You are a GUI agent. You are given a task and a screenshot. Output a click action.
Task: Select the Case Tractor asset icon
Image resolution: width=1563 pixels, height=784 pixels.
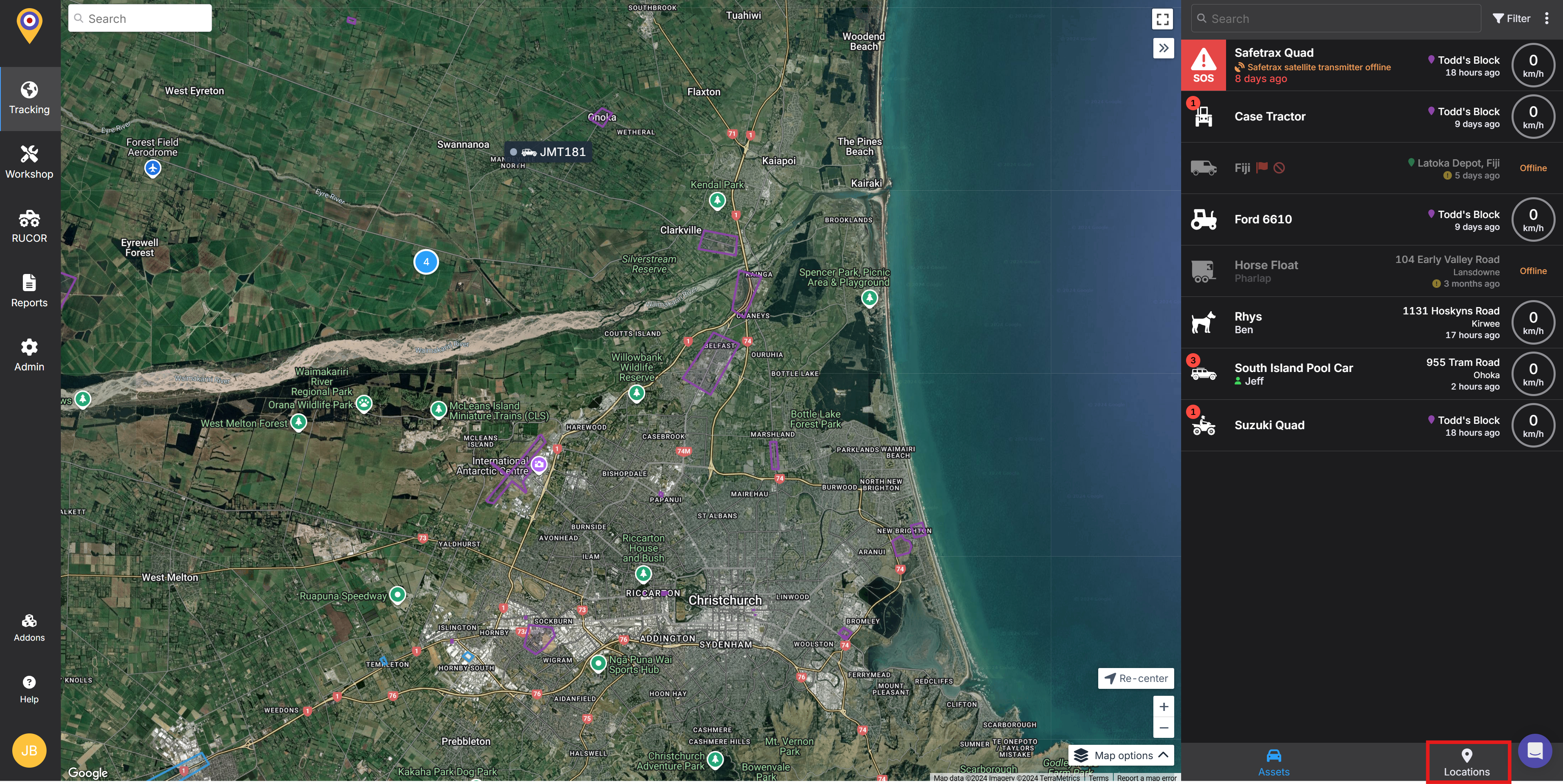[x=1203, y=116]
